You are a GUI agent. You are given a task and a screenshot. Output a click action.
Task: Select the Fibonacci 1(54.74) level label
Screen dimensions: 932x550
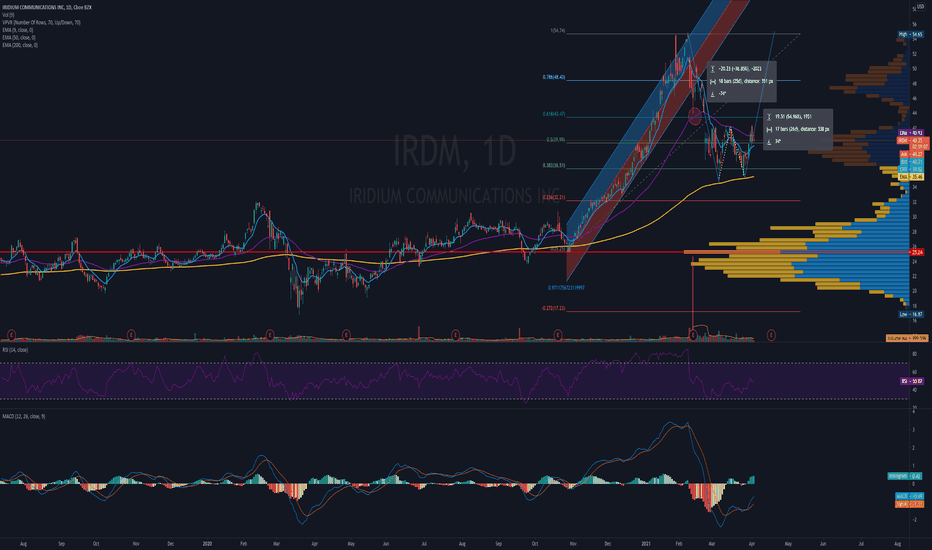(558, 30)
